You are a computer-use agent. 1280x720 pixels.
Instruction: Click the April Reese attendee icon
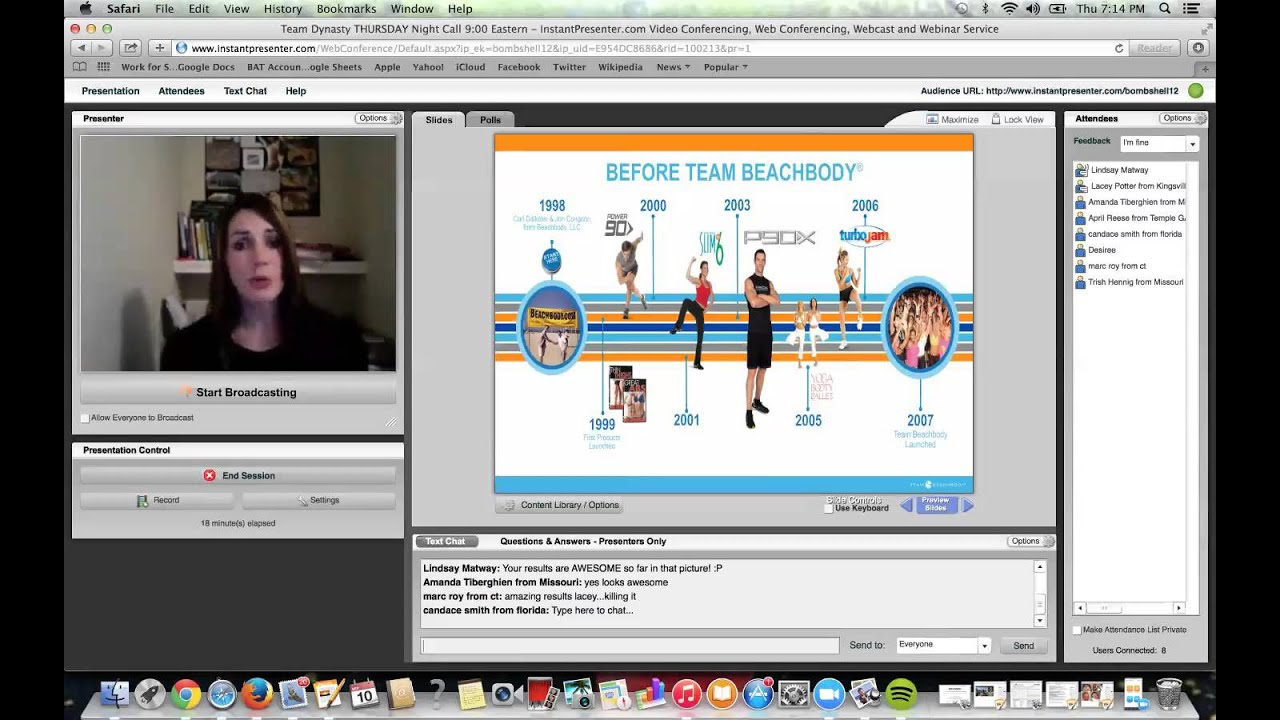tap(1080, 218)
